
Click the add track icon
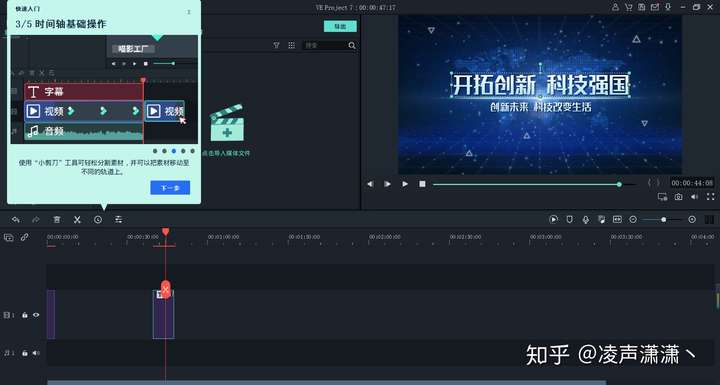click(x=9, y=238)
